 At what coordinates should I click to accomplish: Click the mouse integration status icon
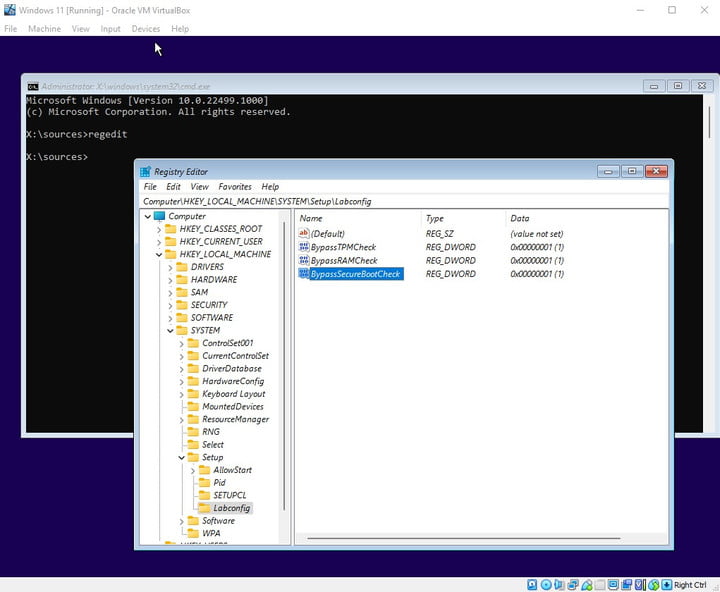click(x=654, y=585)
